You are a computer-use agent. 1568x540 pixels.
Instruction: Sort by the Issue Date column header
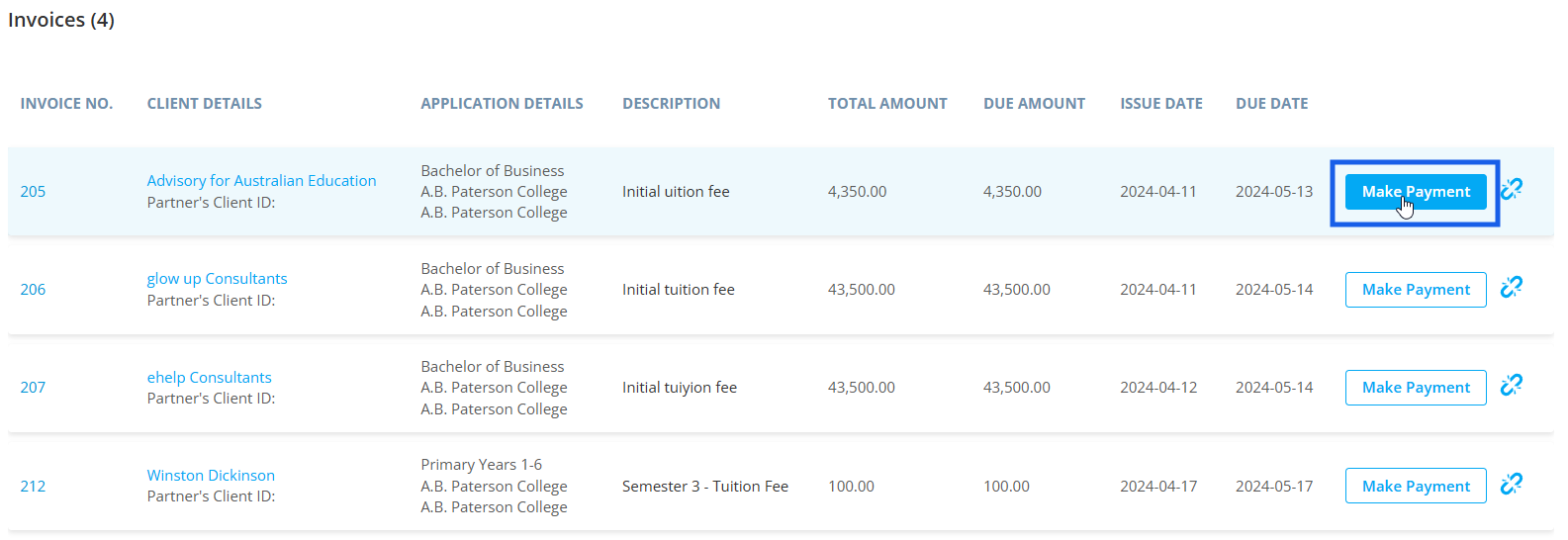tap(1161, 104)
